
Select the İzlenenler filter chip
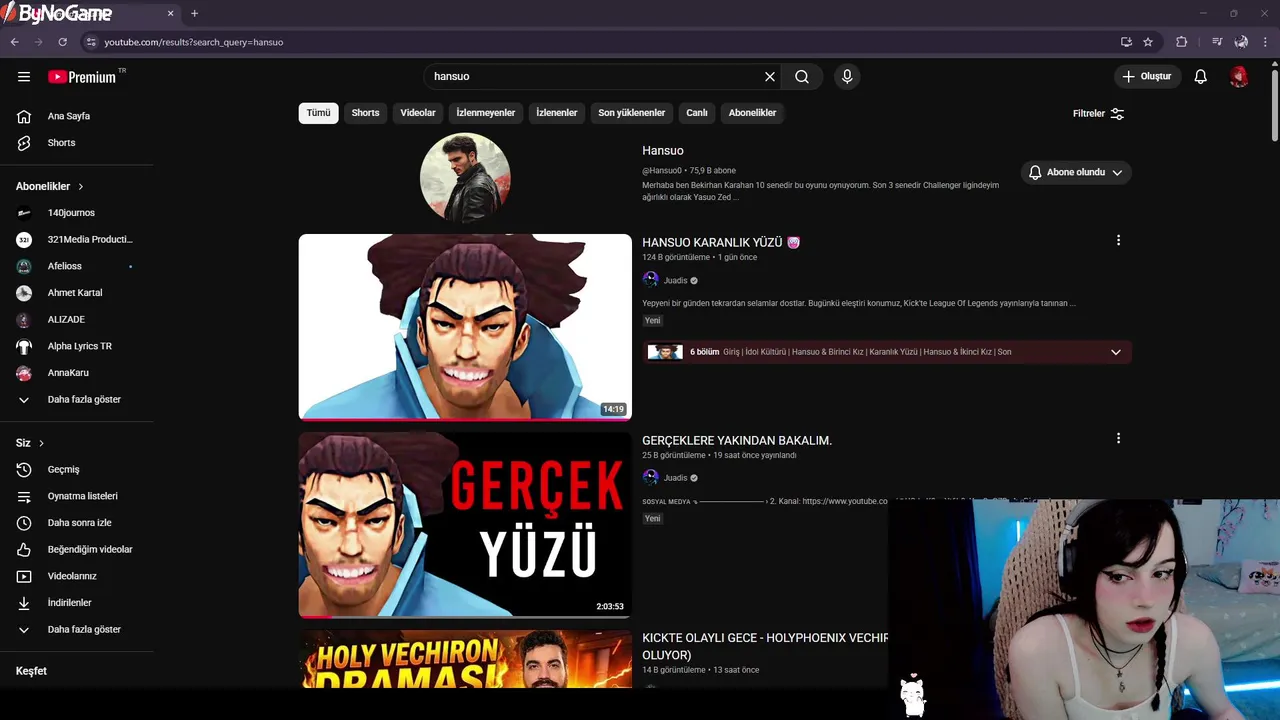[557, 113]
